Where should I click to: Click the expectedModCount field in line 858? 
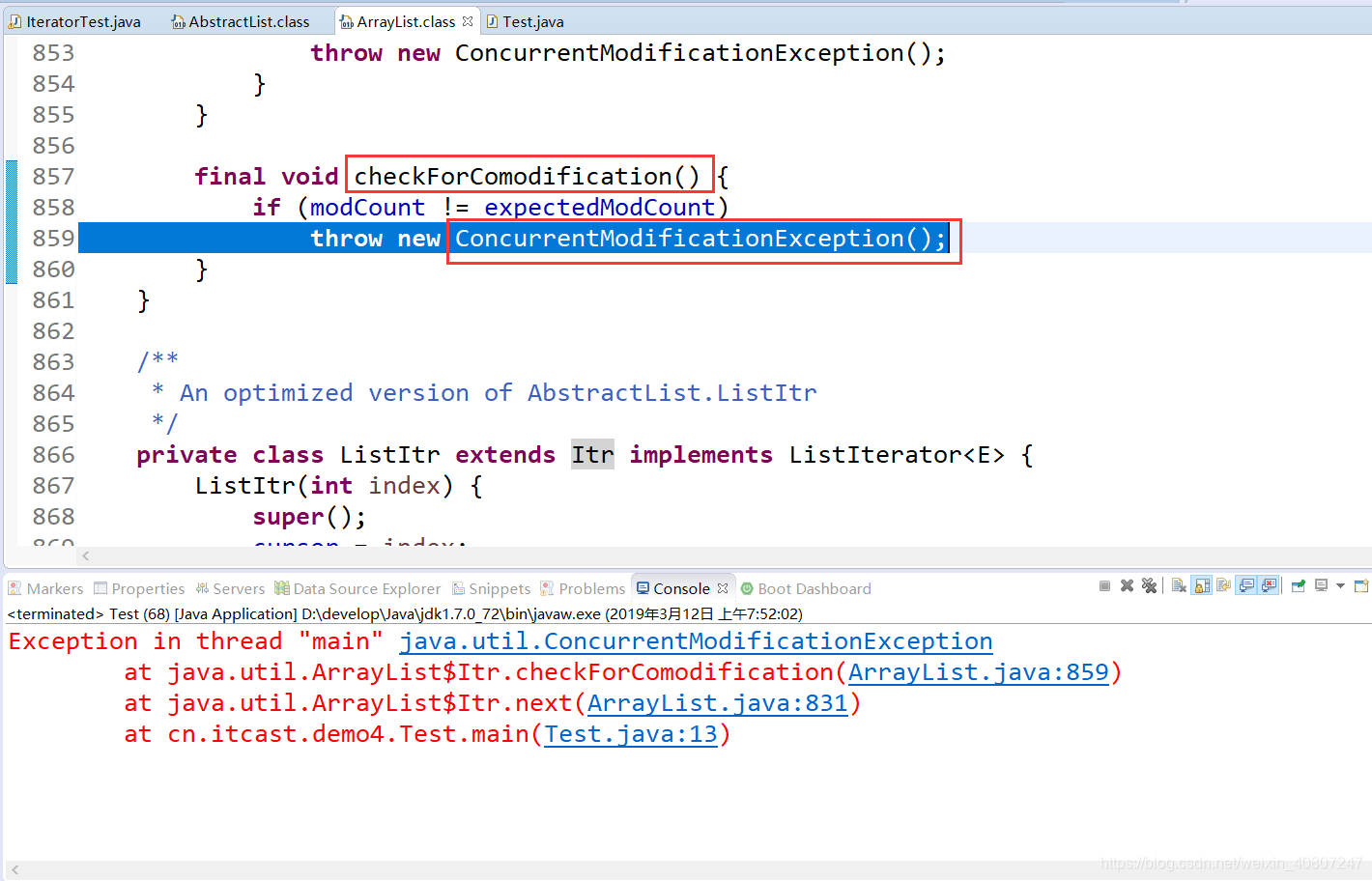600,208
